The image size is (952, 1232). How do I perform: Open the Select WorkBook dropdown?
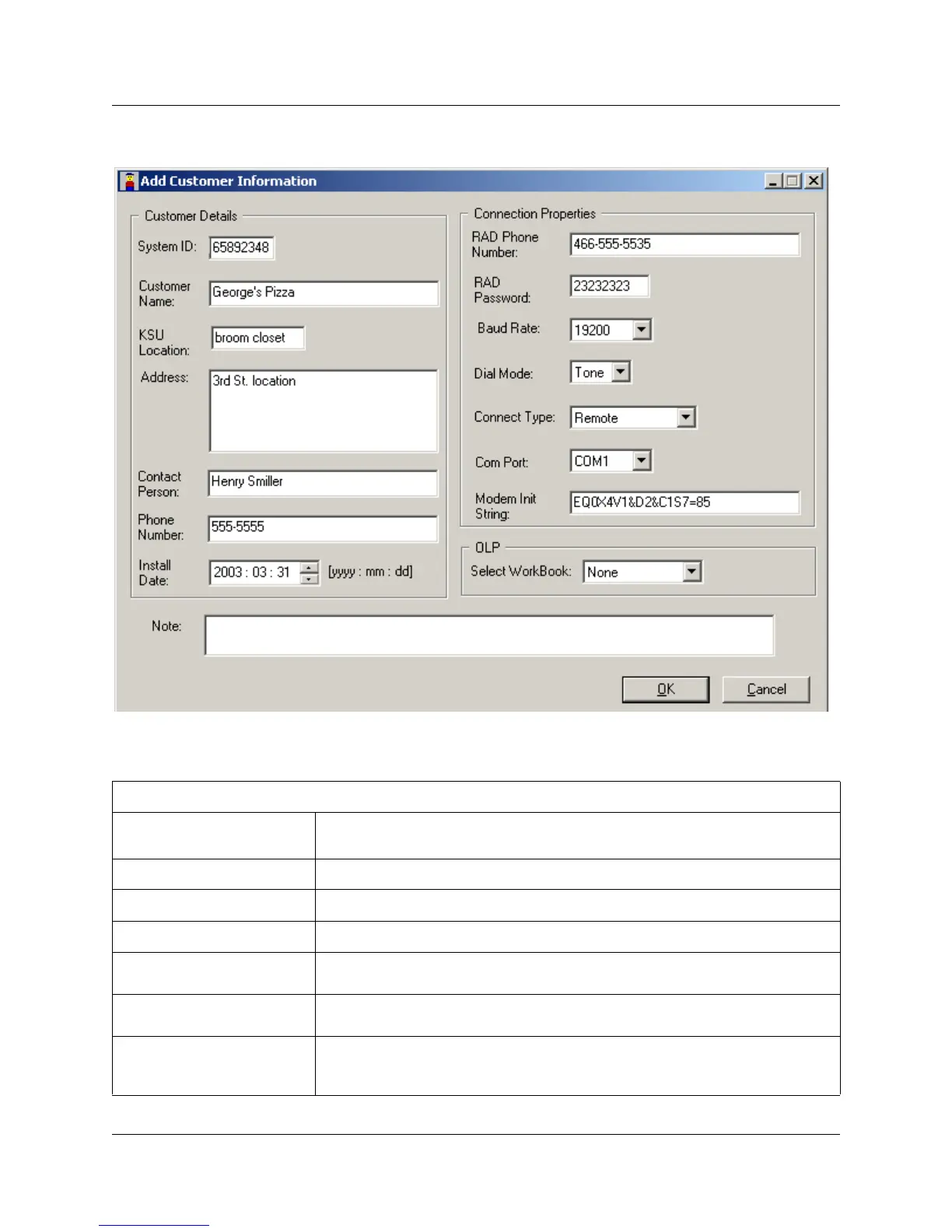pyautogui.click(x=691, y=572)
